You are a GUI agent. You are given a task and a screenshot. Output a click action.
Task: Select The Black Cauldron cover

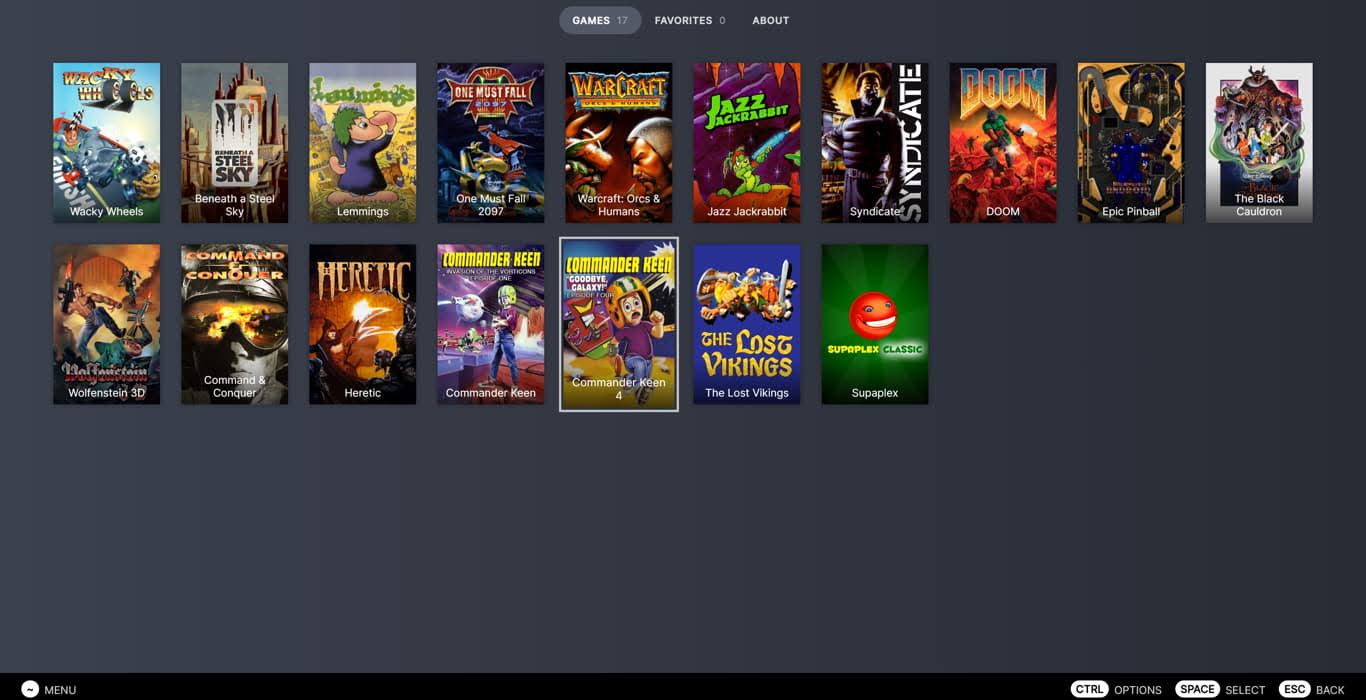(1258, 142)
